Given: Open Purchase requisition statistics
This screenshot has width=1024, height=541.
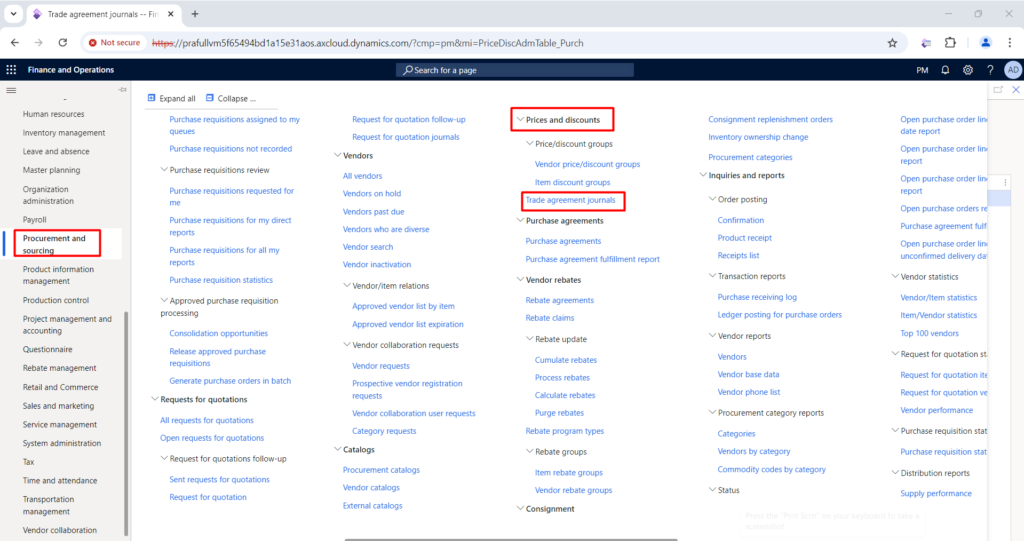Looking at the screenshot, I should [221, 280].
